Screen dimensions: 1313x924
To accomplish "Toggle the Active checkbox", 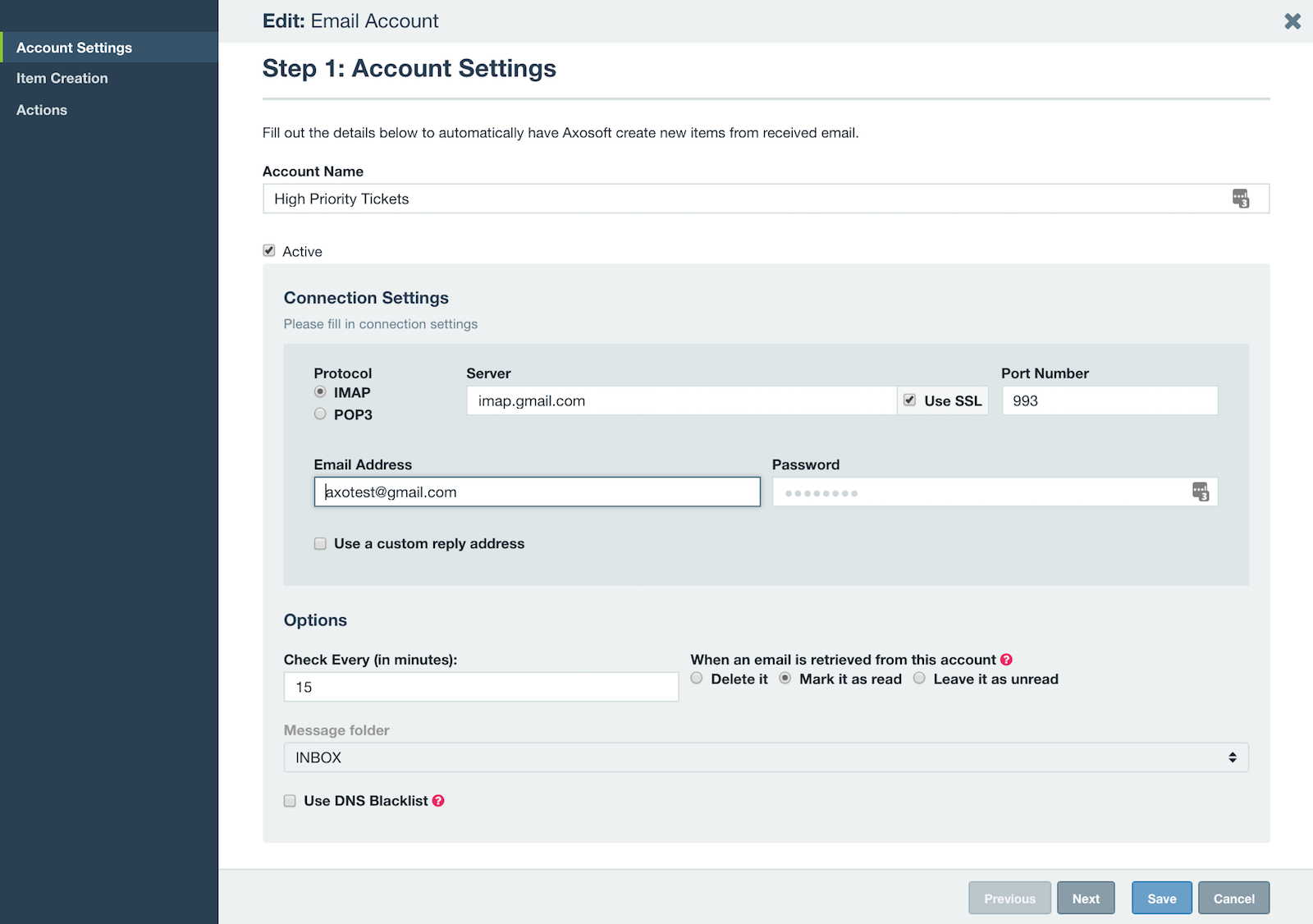I will pos(269,250).
